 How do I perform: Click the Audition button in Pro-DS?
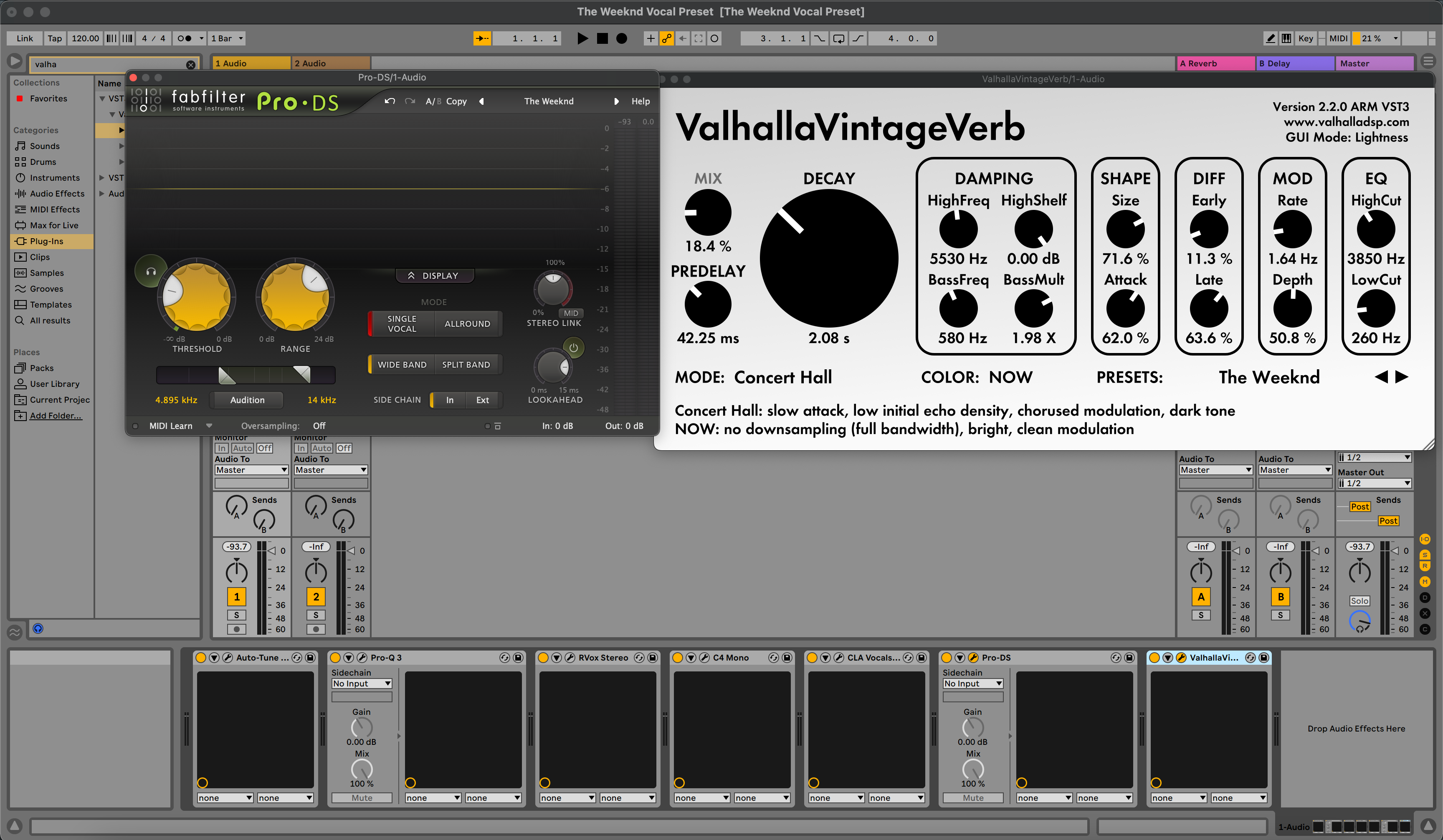pyautogui.click(x=247, y=400)
